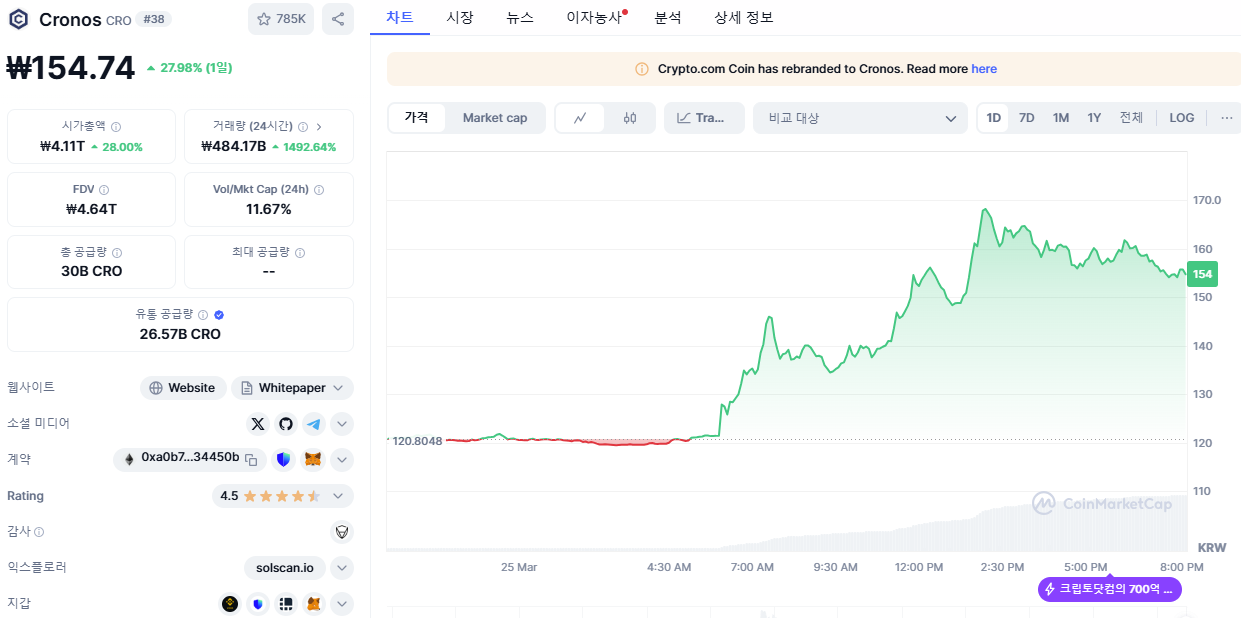Click the 26.57B CRO supply value
This screenshot has height=618, width=1241.
[180, 334]
